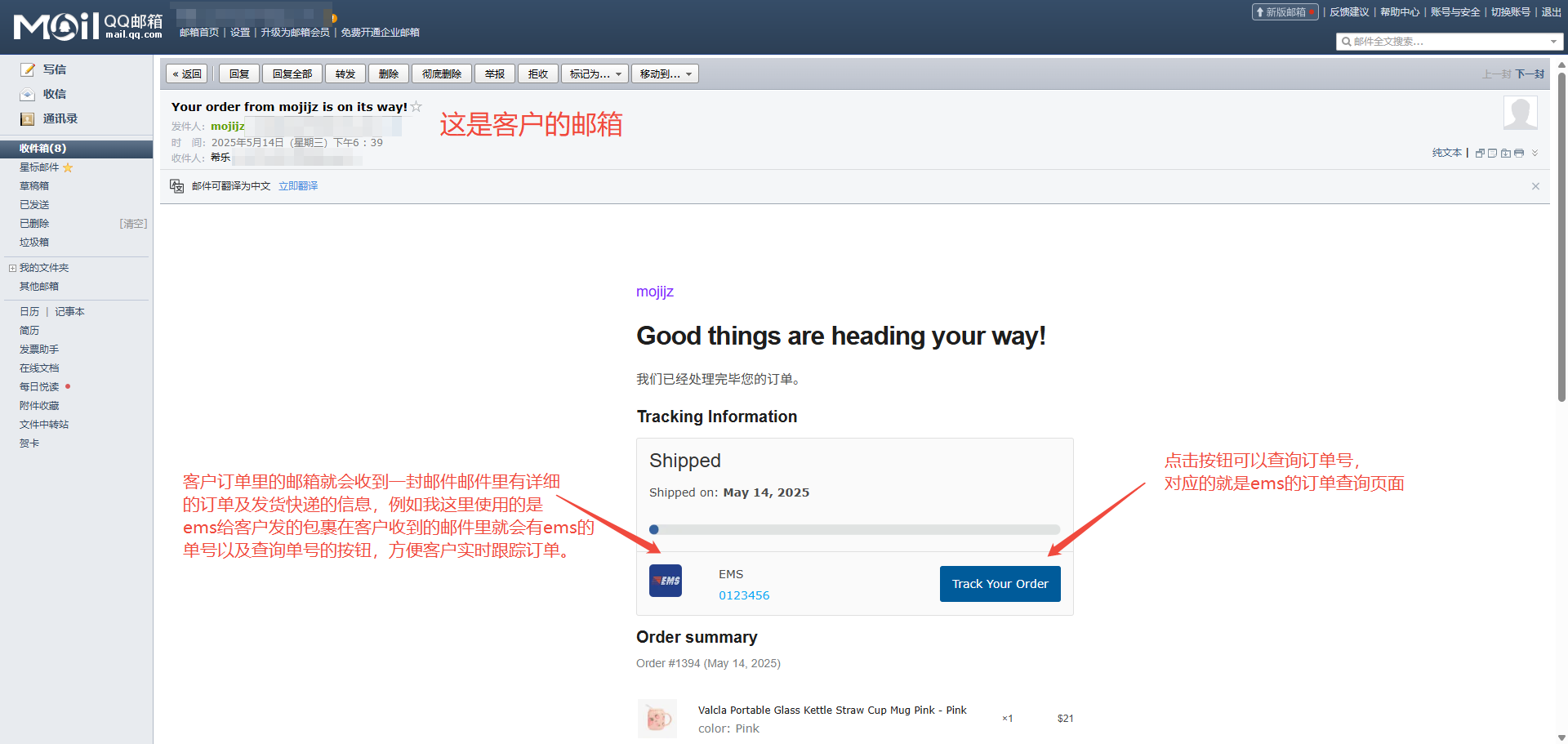Click the 写信 compose mail icon
The height and width of the screenshot is (744, 1568).
point(28,69)
